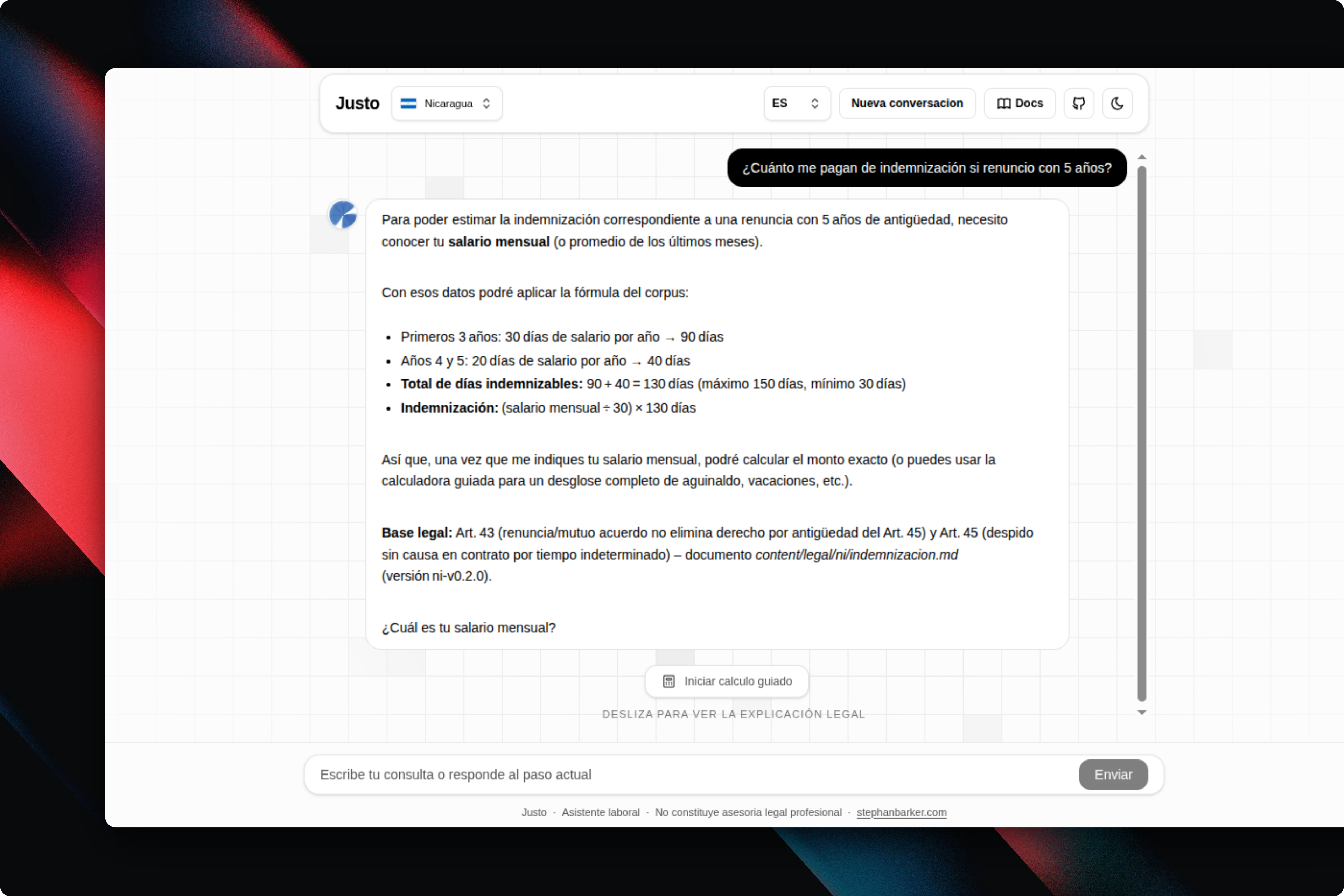Click 'DESLIZA PARA VER LA EXPLICACIÓN LEGAL' label
This screenshot has width=1344, height=896.
pyautogui.click(x=734, y=714)
